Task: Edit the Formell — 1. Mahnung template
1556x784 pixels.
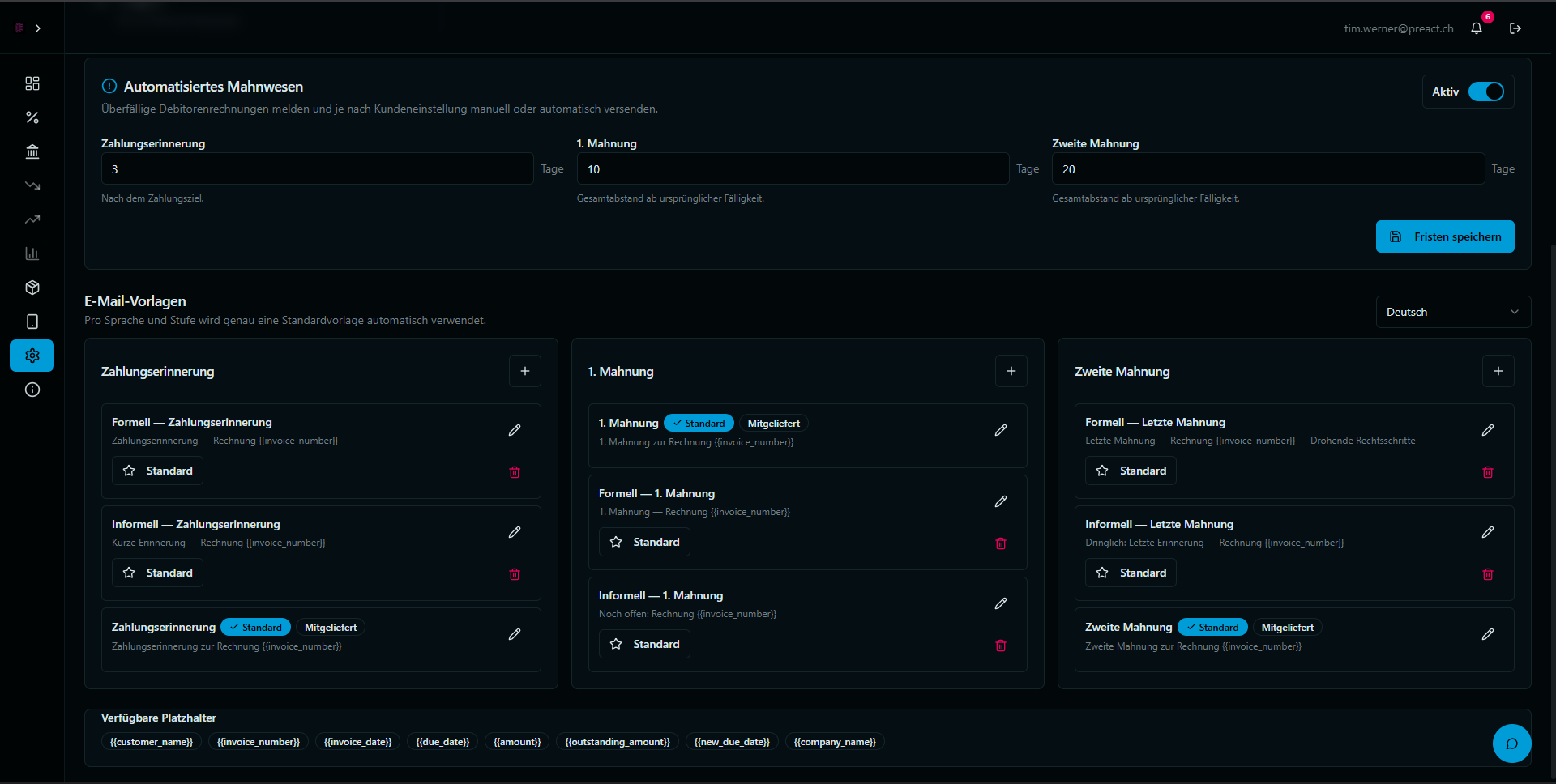Action: point(1001,501)
